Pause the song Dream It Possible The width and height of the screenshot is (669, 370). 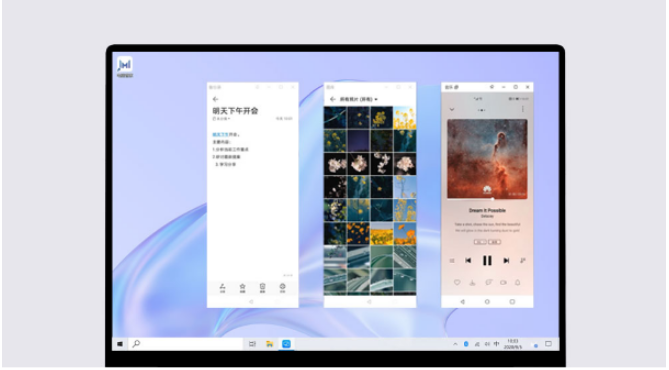(487, 260)
